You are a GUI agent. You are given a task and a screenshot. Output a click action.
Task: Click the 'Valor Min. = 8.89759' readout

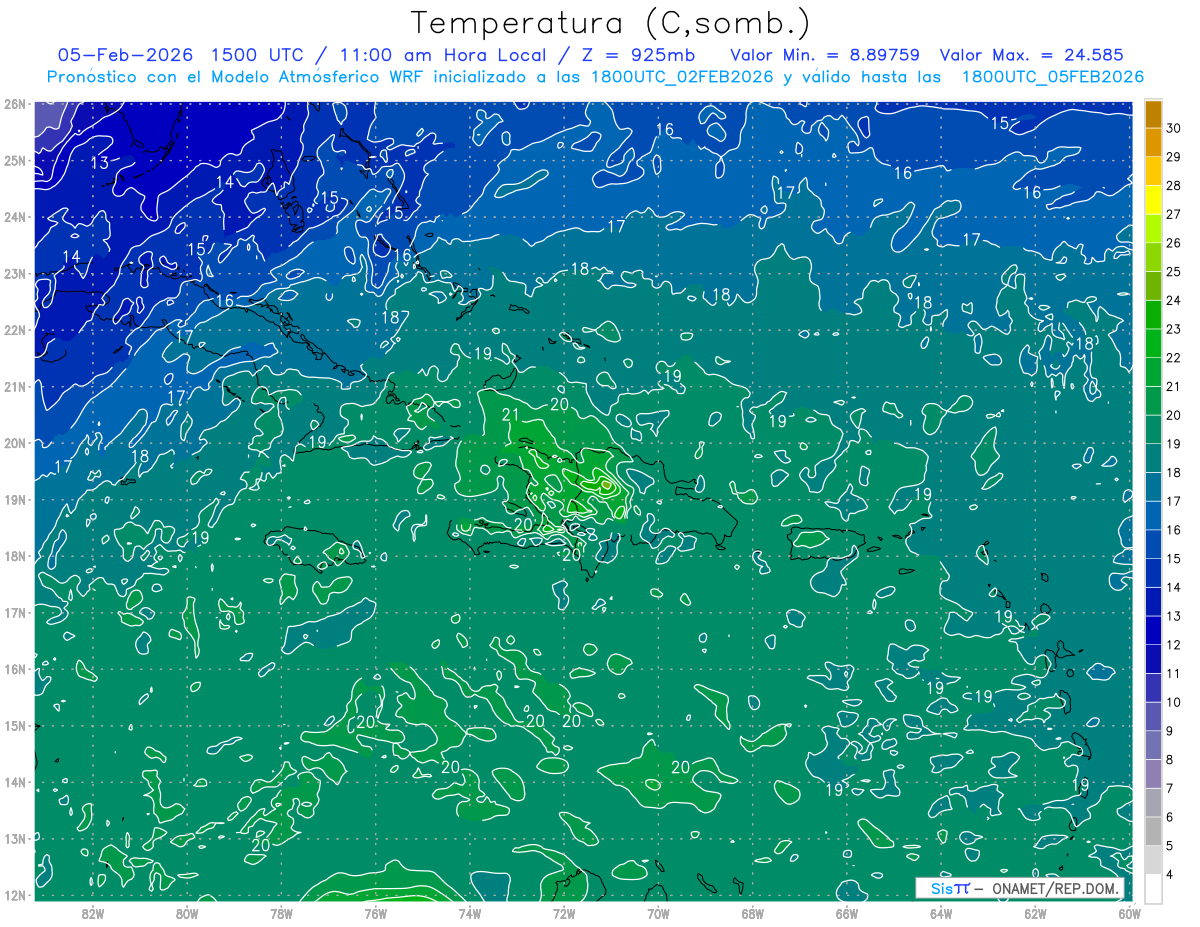[825, 55]
